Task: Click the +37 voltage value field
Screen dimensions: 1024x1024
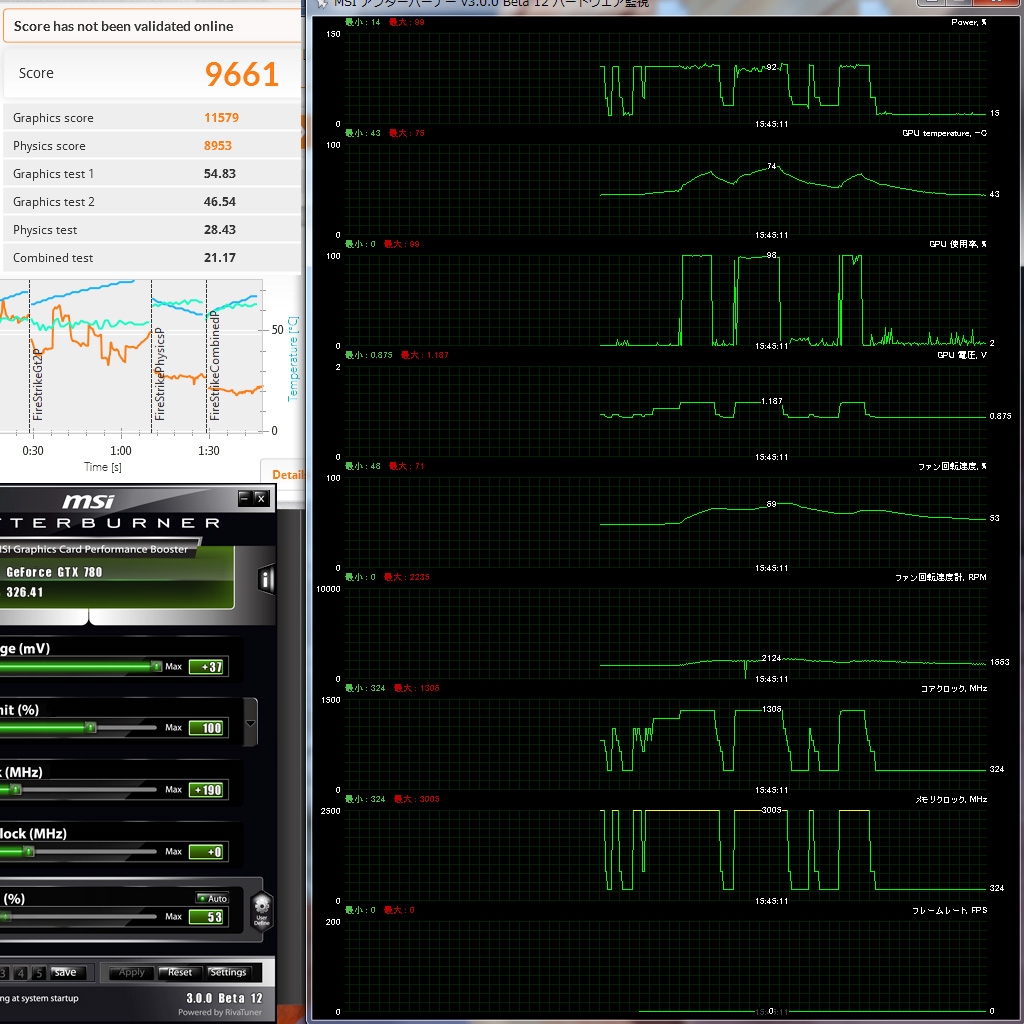Action: click(x=208, y=667)
